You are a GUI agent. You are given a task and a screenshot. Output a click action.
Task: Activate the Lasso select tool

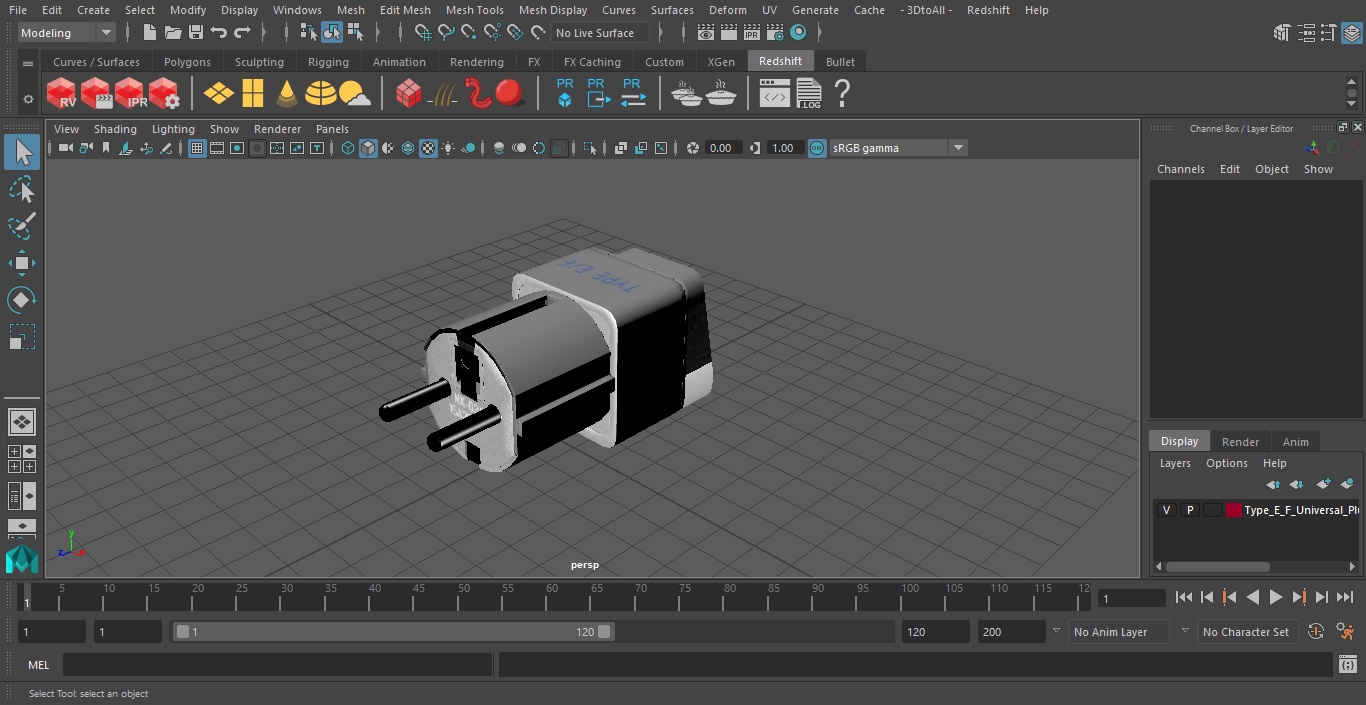click(22, 189)
